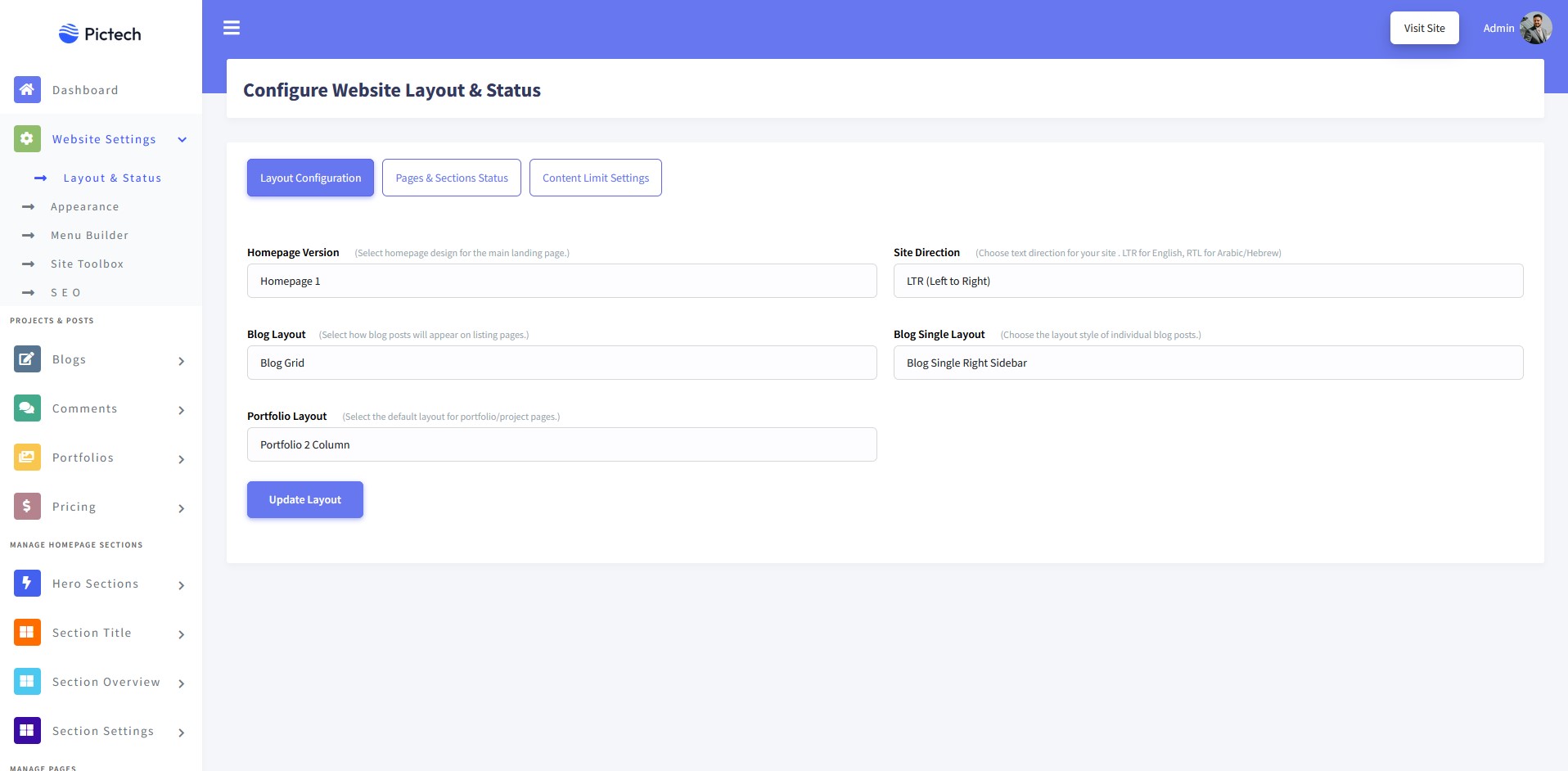Expand the Section Title submenu arrow

[x=182, y=634]
